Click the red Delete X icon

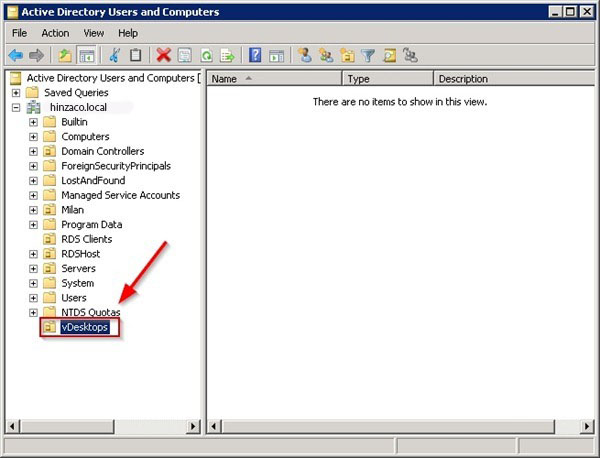point(163,55)
